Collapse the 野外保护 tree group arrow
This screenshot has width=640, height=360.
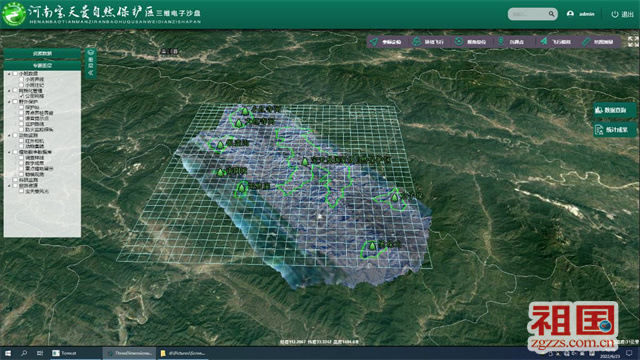click(9, 102)
